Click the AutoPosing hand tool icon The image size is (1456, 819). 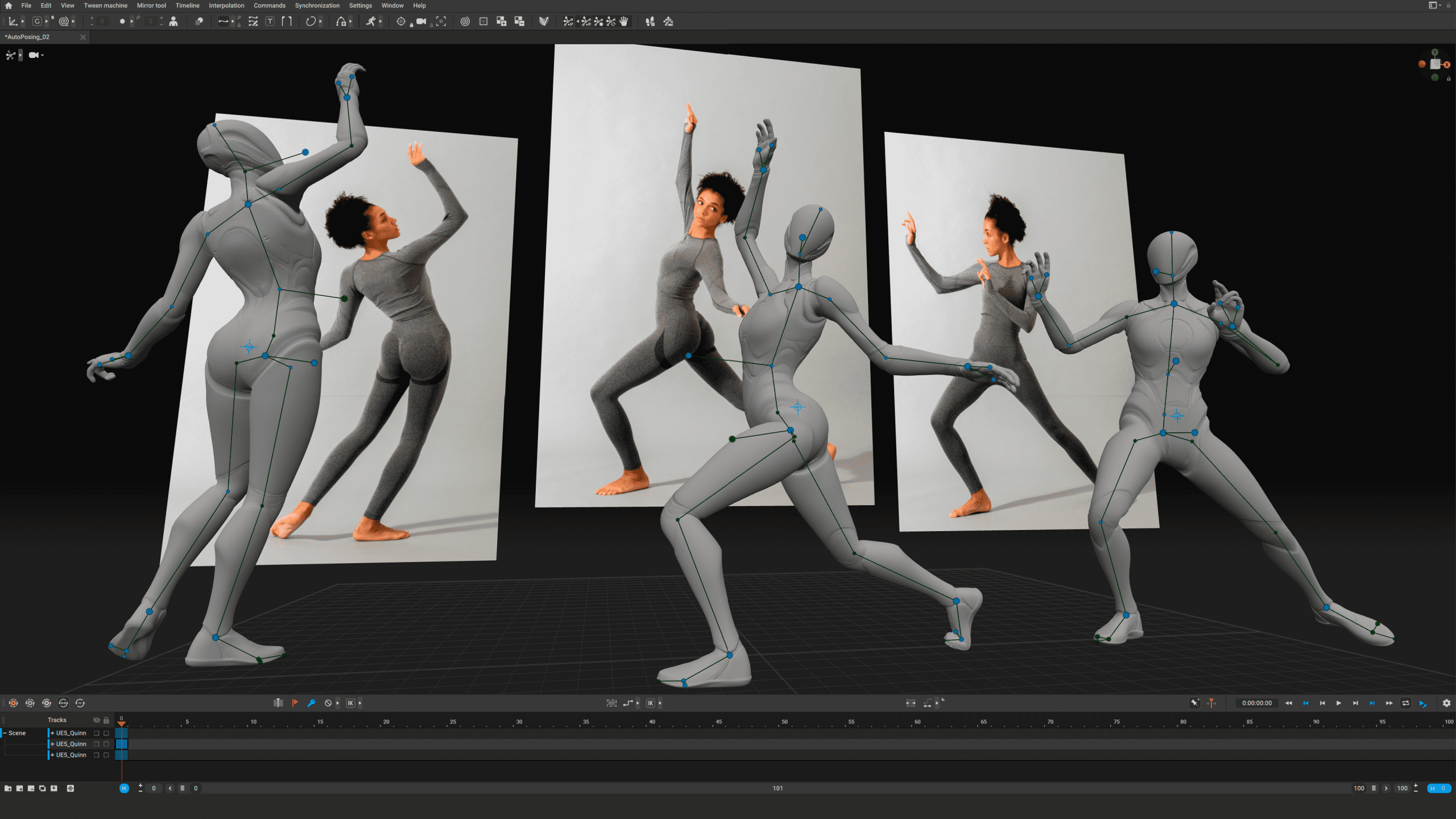coord(624,22)
